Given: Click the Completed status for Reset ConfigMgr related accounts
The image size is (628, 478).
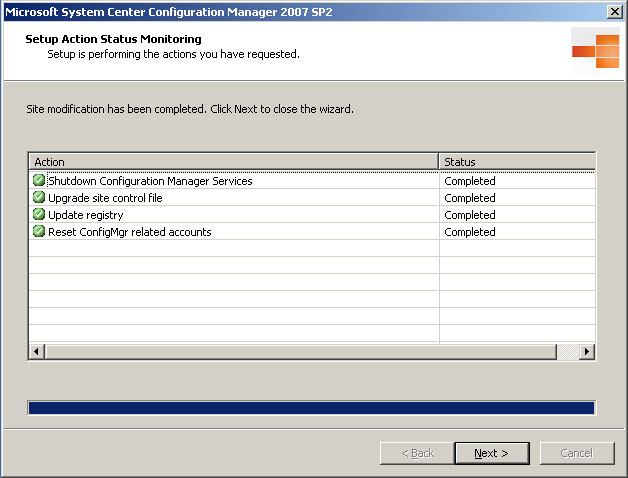Looking at the screenshot, I should [x=470, y=232].
